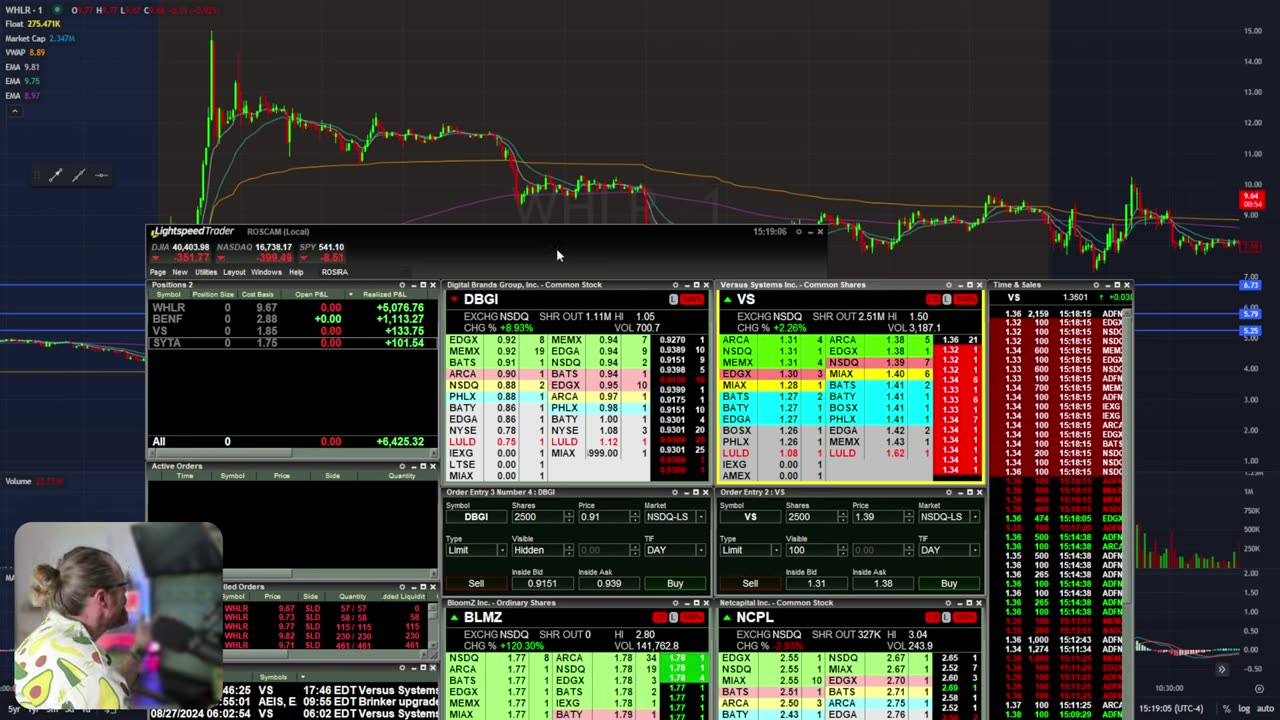Click the Sell button for VS
This screenshot has width=1280, height=720.
coord(750,583)
